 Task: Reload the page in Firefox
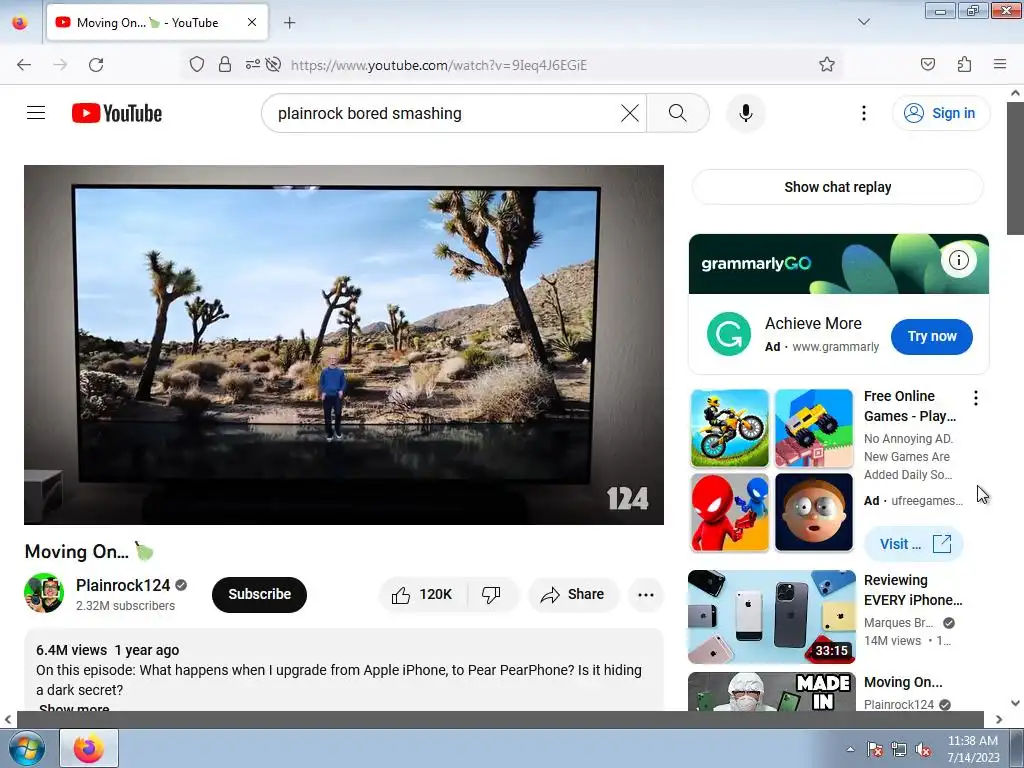coord(96,65)
